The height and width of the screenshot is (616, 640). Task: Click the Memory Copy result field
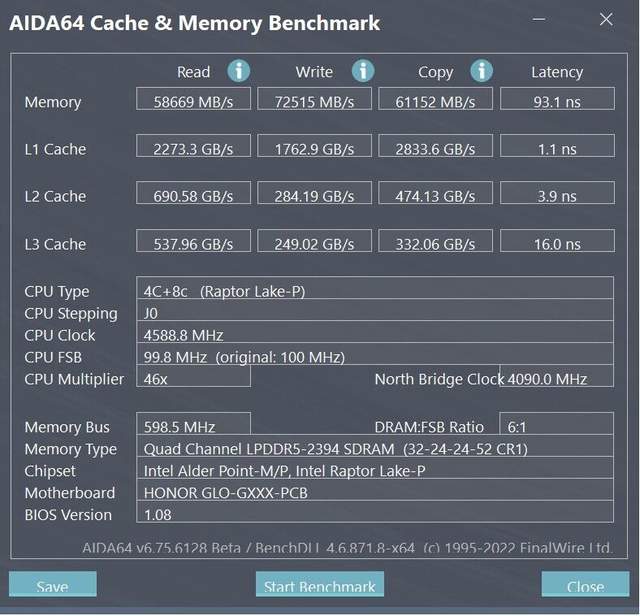[436, 101]
